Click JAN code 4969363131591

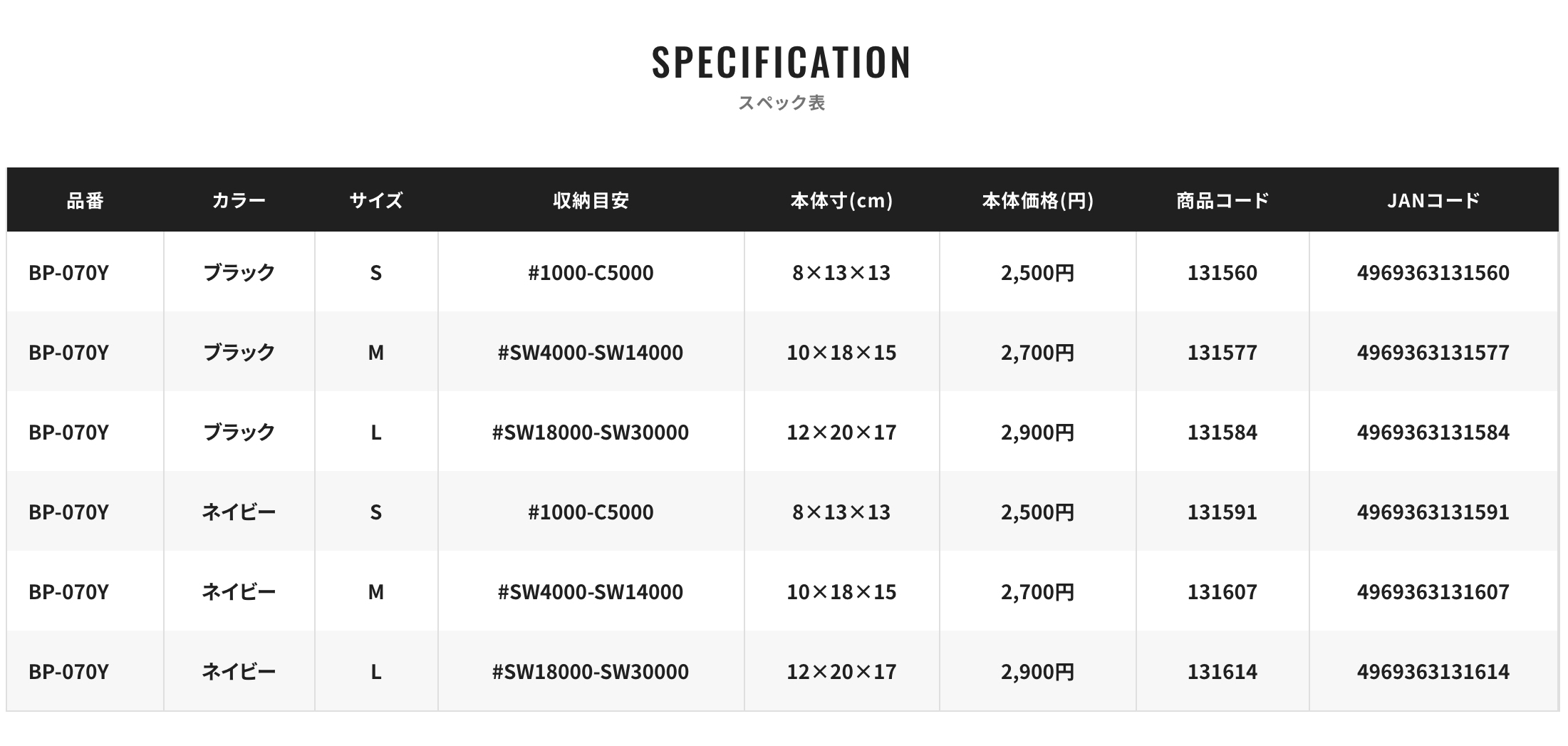(1433, 512)
